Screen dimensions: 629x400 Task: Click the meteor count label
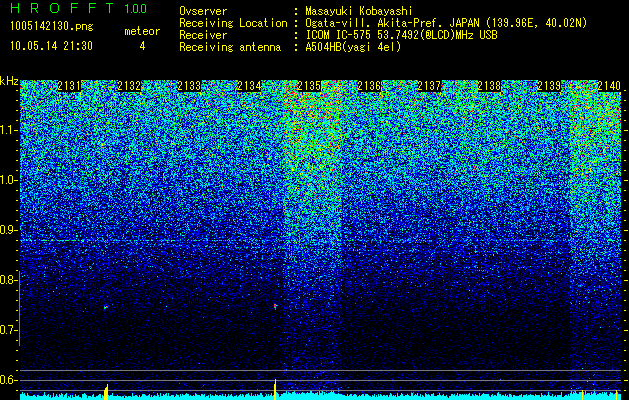click(142, 31)
